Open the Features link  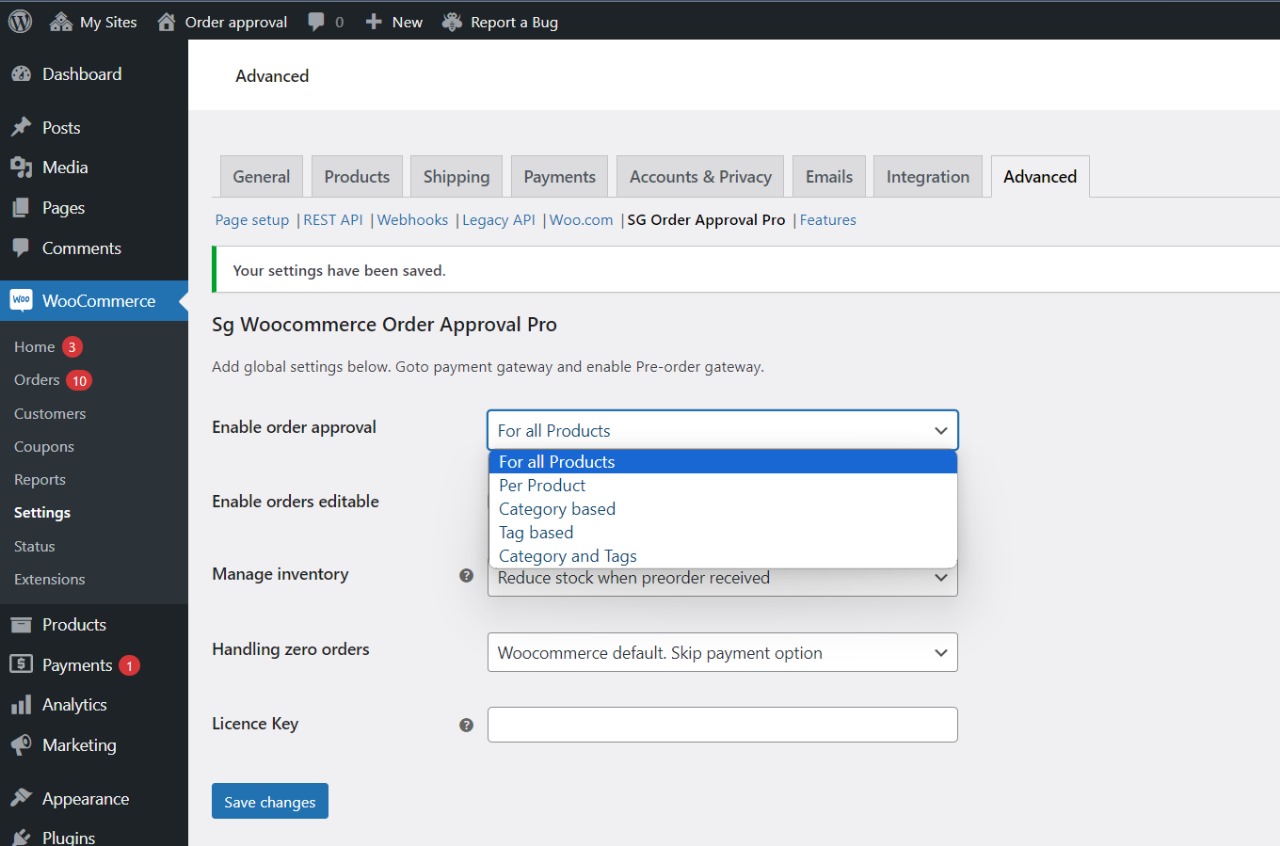click(828, 219)
